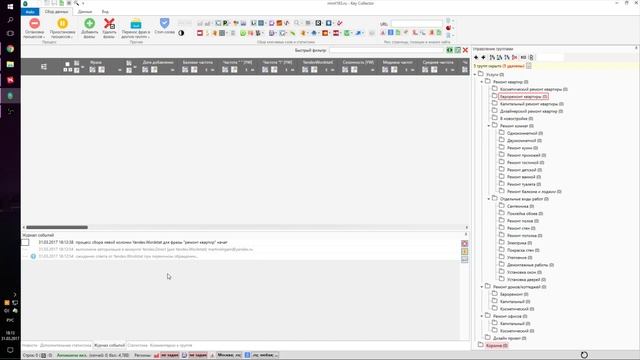
Task: Select the Косметический ремонт квартиры group
Action: pyautogui.click(x=533, y=89)
